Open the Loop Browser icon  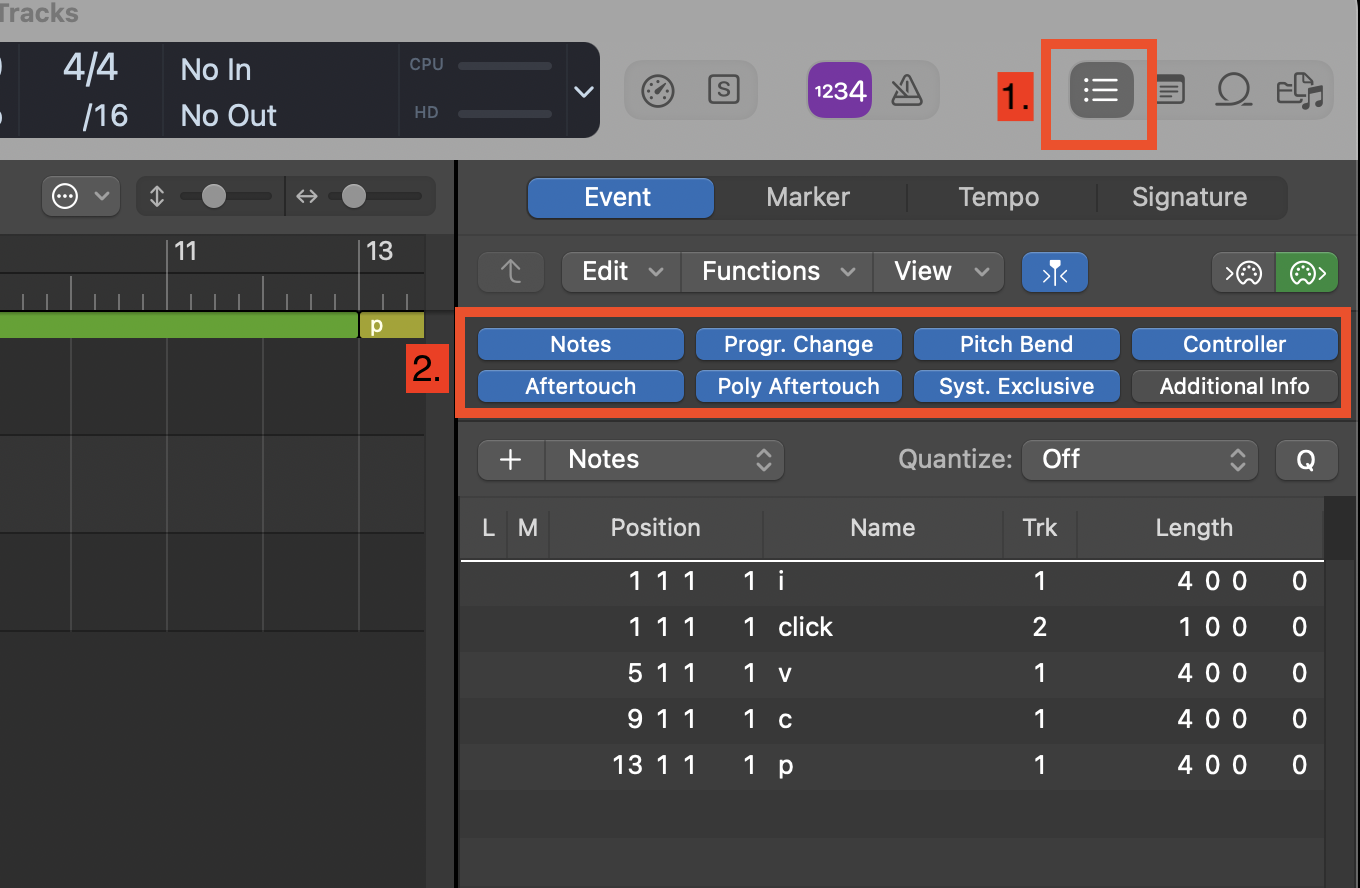pos(1233,92)
